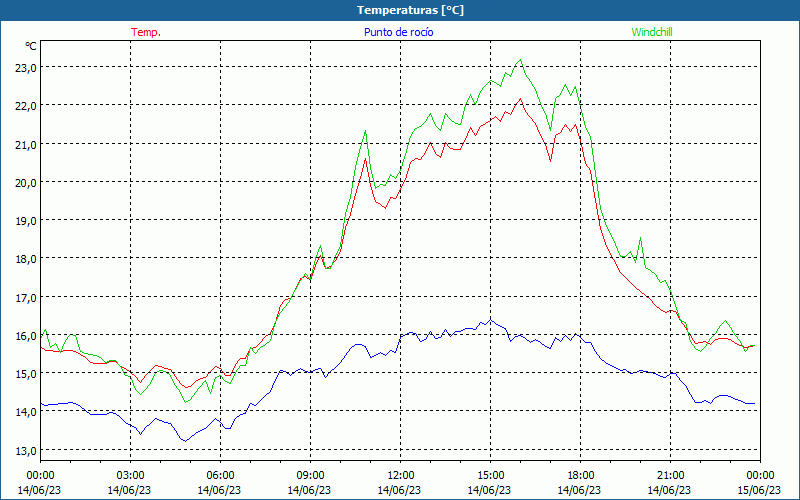Click the 15,0 y-axis value
Image resolution: width=800 pixels, height=500 pixels.
(x=26, y=373)
